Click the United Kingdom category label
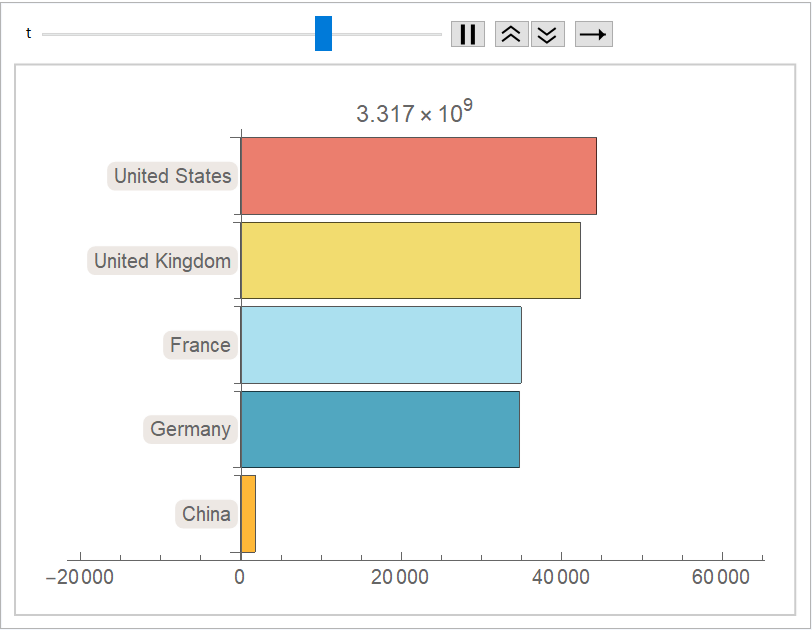Viewport: 812px width, 632px height. (x=162, y=261)
